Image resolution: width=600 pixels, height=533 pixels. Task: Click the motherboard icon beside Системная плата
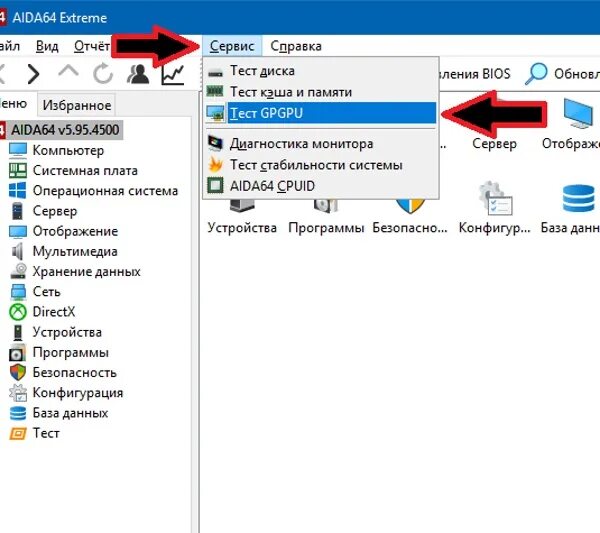18,170
